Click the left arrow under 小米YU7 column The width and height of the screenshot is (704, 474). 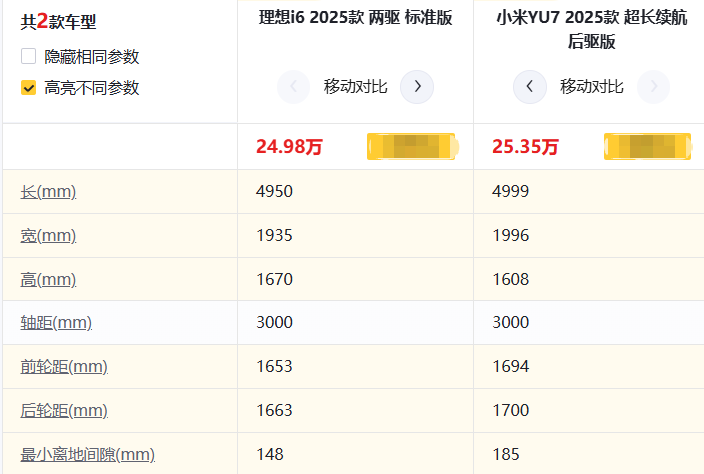529,87
